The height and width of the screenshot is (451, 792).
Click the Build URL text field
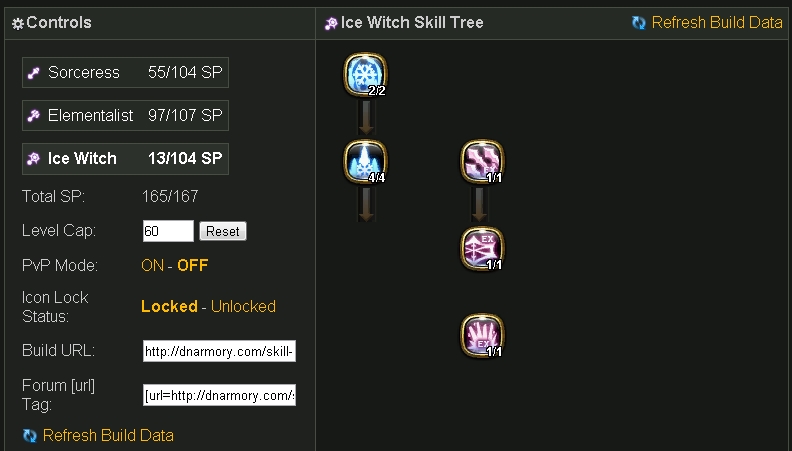(x=219, y=351)
